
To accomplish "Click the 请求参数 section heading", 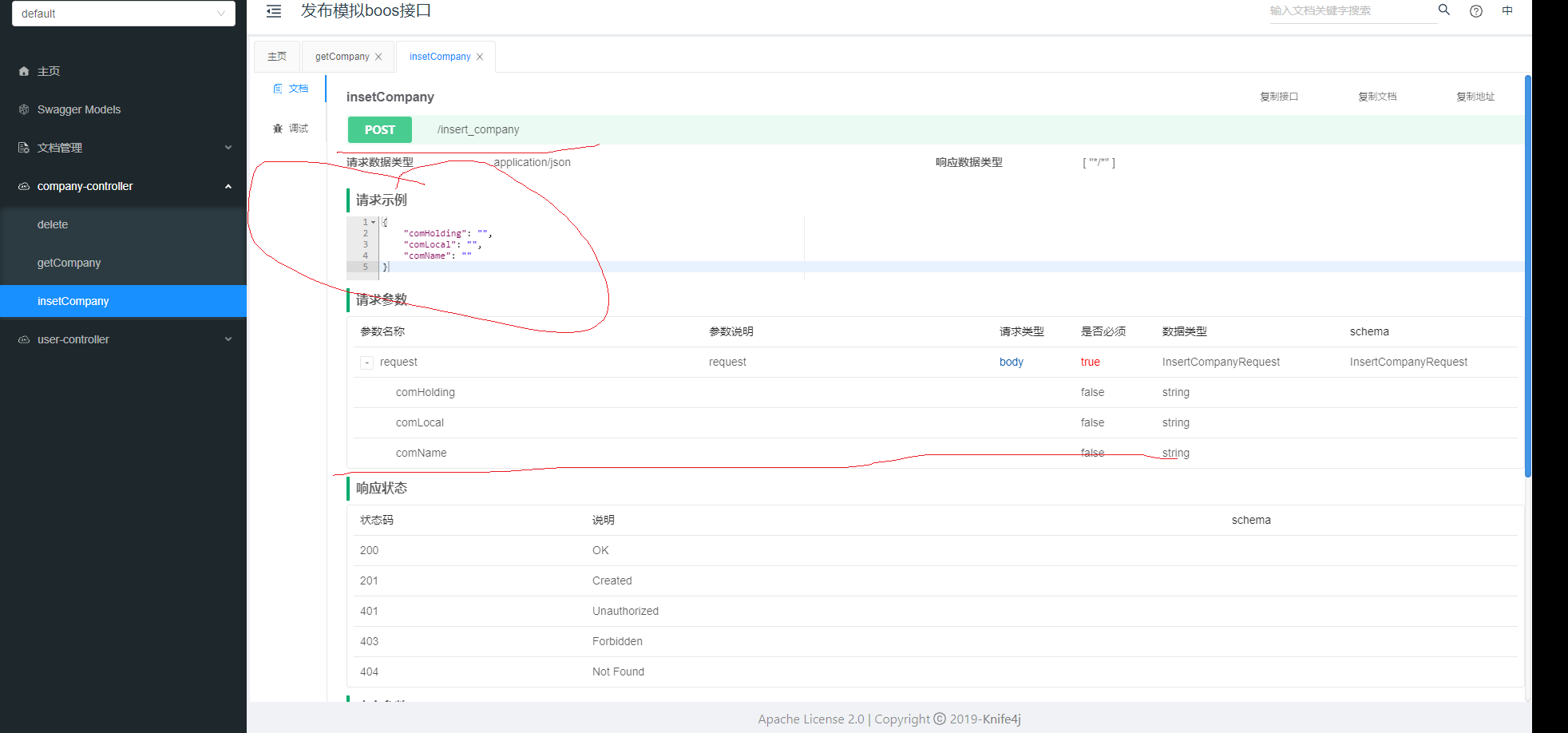I will click(x=382, y=299).
